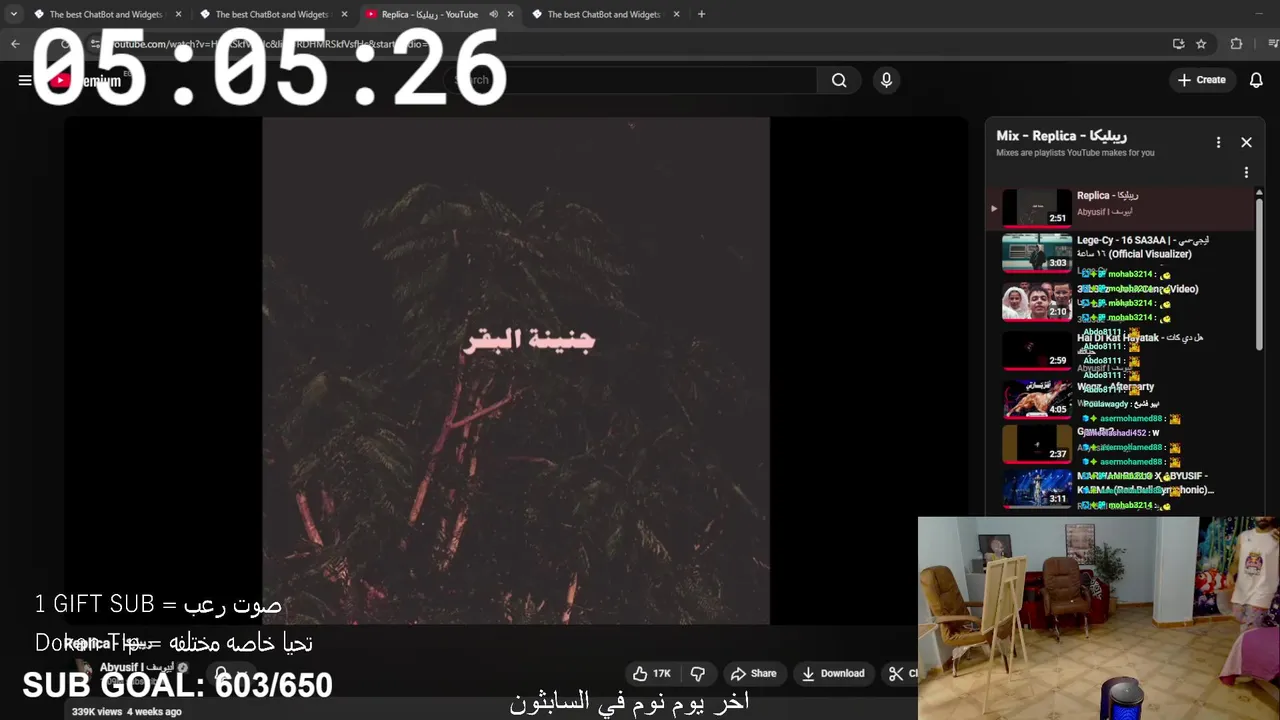Open the tab search dropdown arrow
This screenshot has height=720, width=1280.
pyautogui.click(x=13, y=14)
